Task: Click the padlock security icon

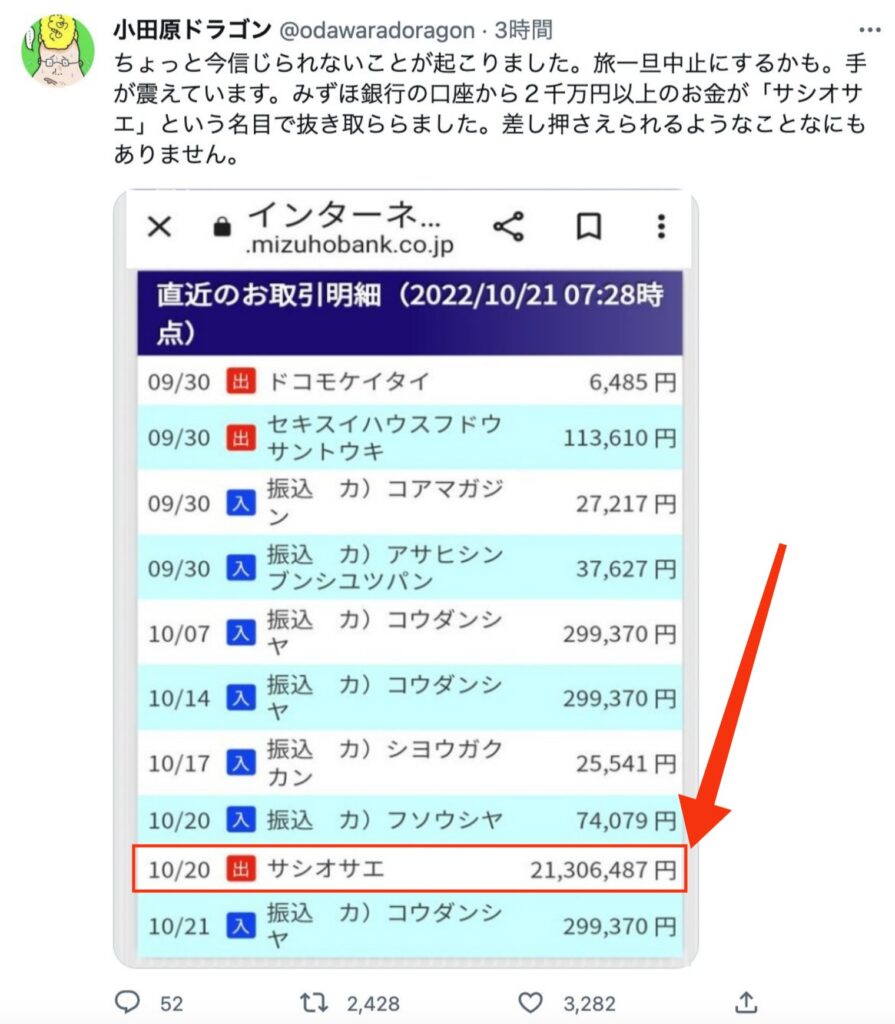Action: tap(222, 227)
